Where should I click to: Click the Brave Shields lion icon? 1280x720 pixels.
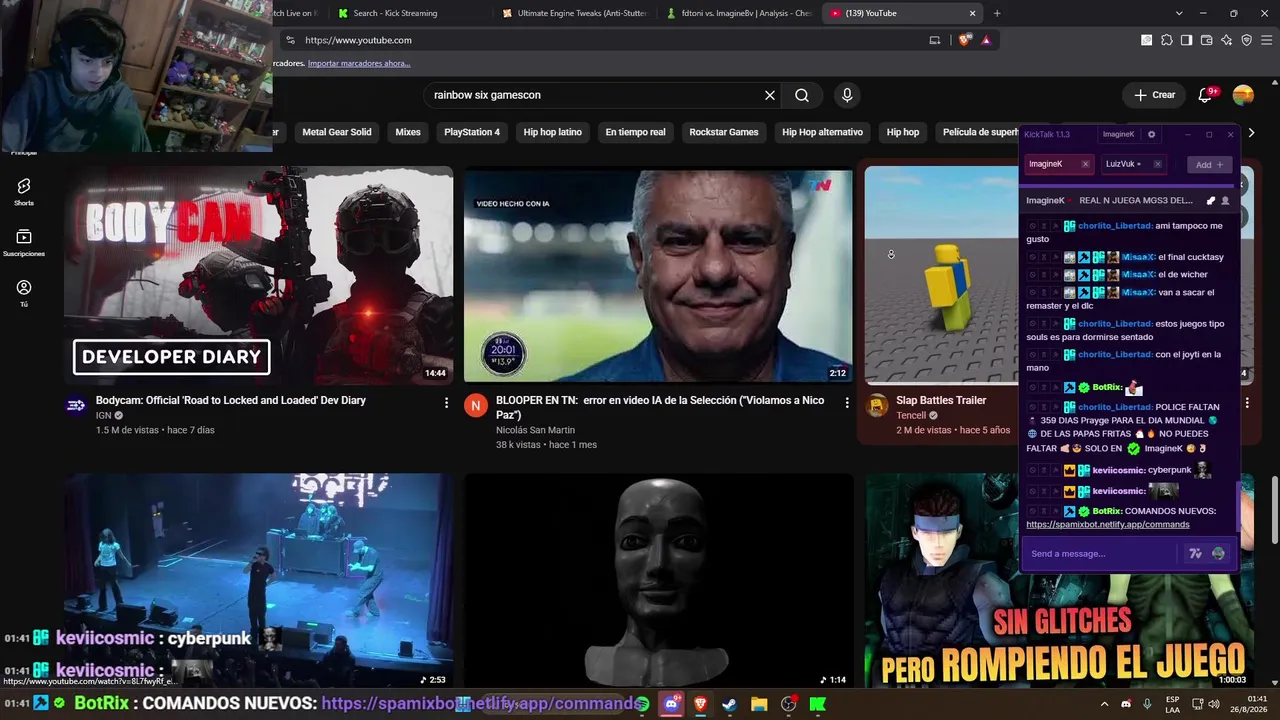(965, 40)
